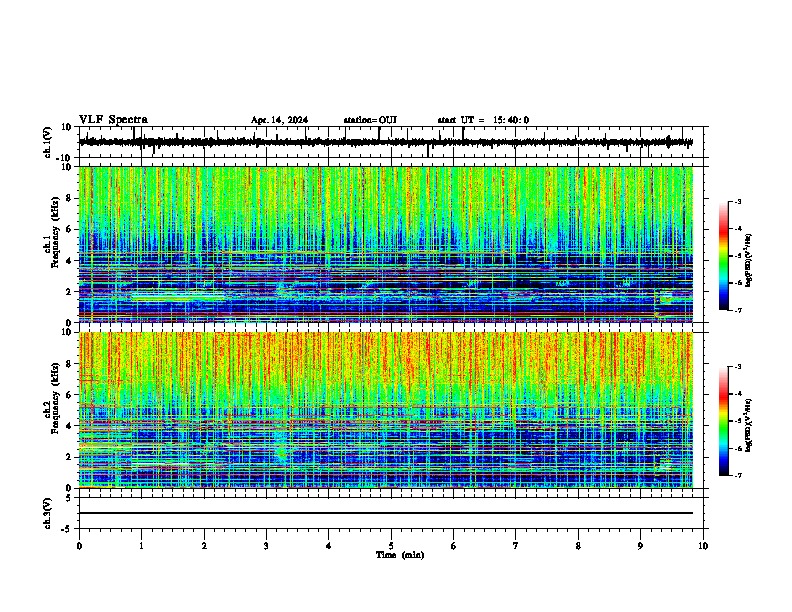
Task: Click tick label "2" on the Time axis
Action: [x=204, y=546]
